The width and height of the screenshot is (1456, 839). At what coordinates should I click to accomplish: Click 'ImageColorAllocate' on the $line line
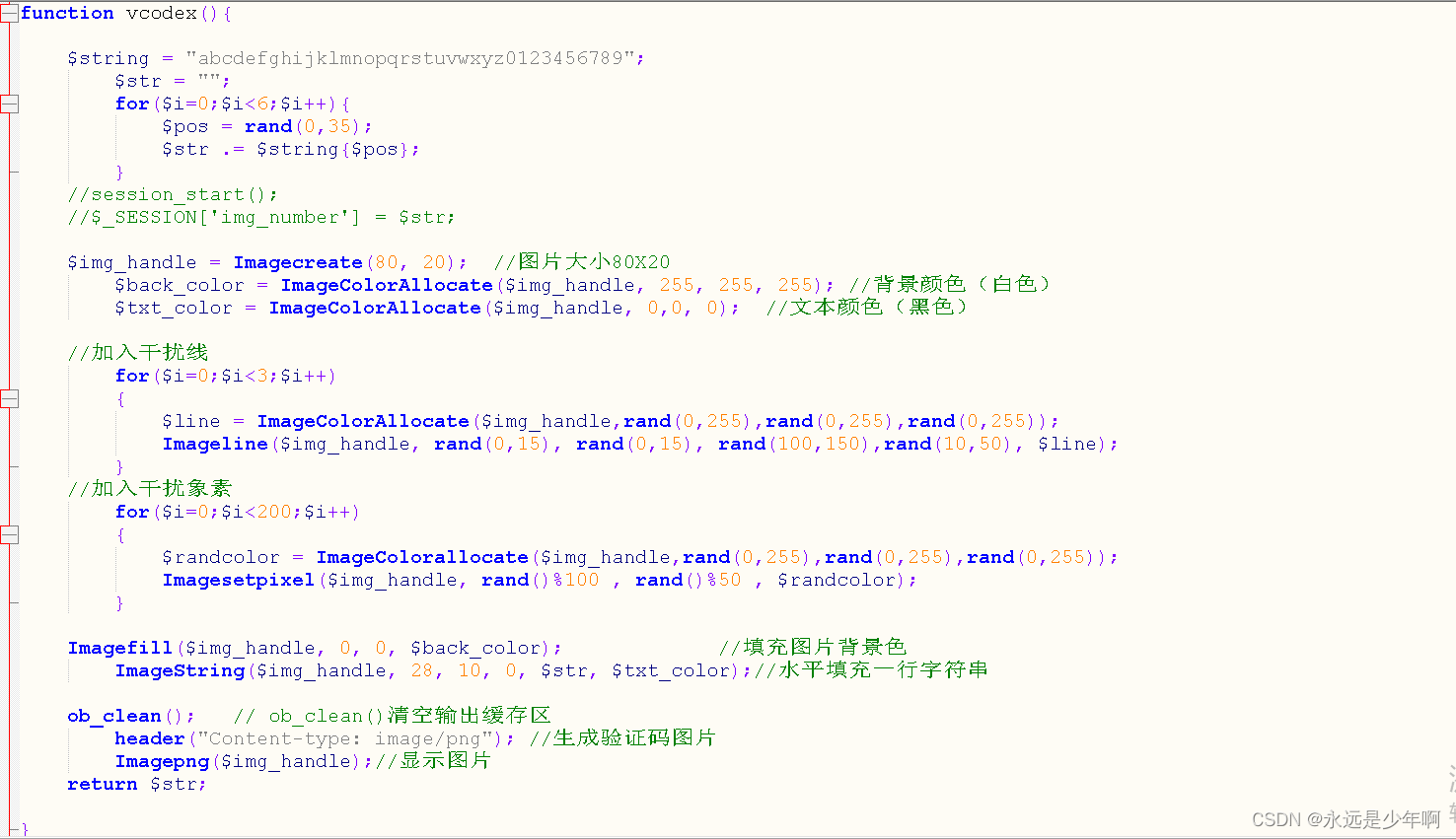tap(363, 421)
